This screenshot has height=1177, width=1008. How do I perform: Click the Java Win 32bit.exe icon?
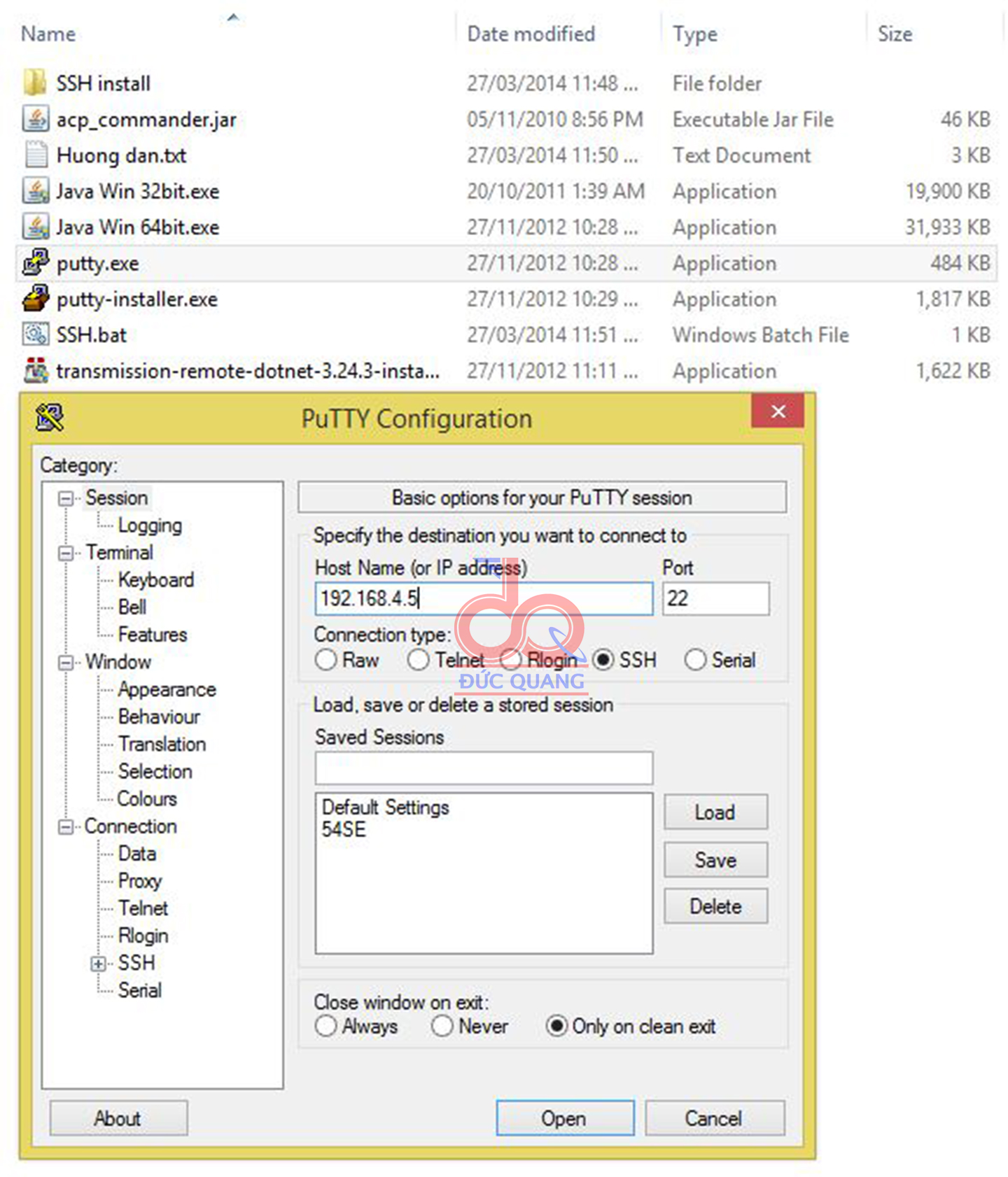point(35,191)
